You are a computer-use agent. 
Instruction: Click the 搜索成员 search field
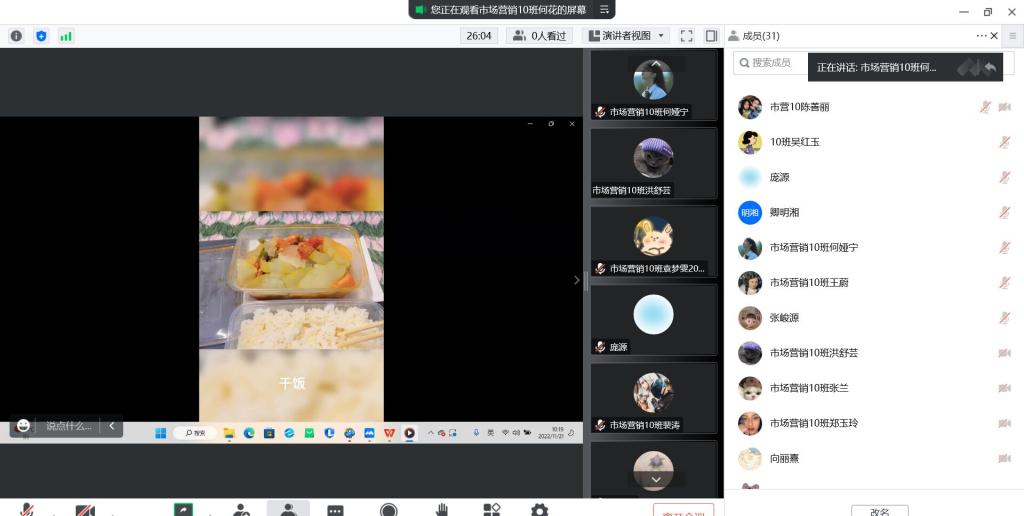[x=770, y=63]
